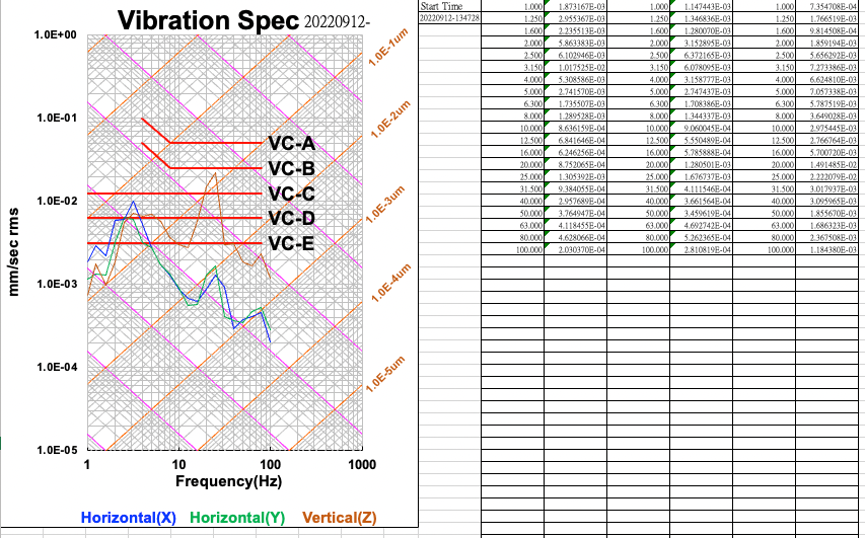Select cell with value 9.060045E-04
The image size is (866, 539).
701,128
